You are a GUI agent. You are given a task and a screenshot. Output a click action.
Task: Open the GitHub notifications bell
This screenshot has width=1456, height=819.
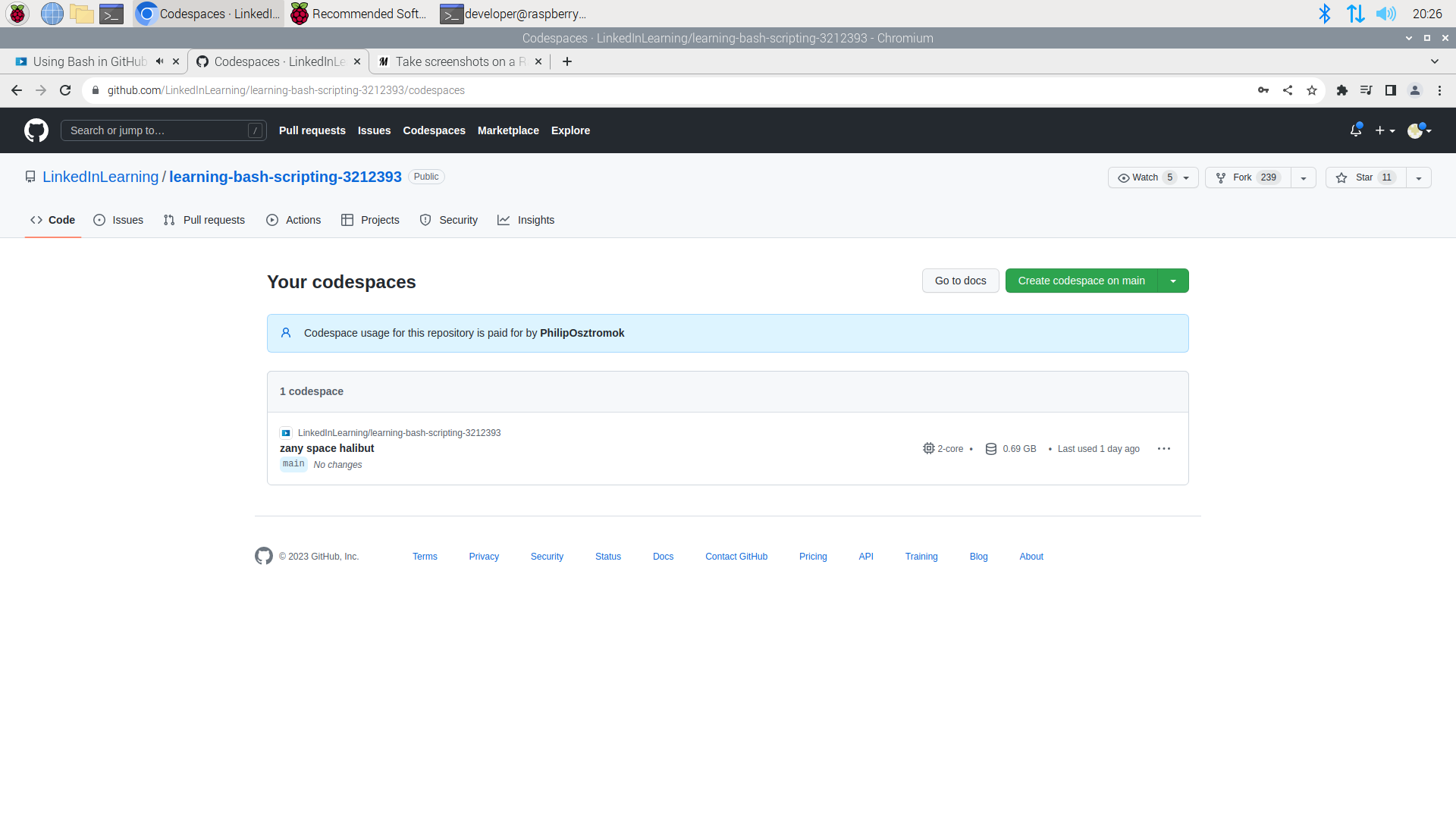coord(1356,130)
